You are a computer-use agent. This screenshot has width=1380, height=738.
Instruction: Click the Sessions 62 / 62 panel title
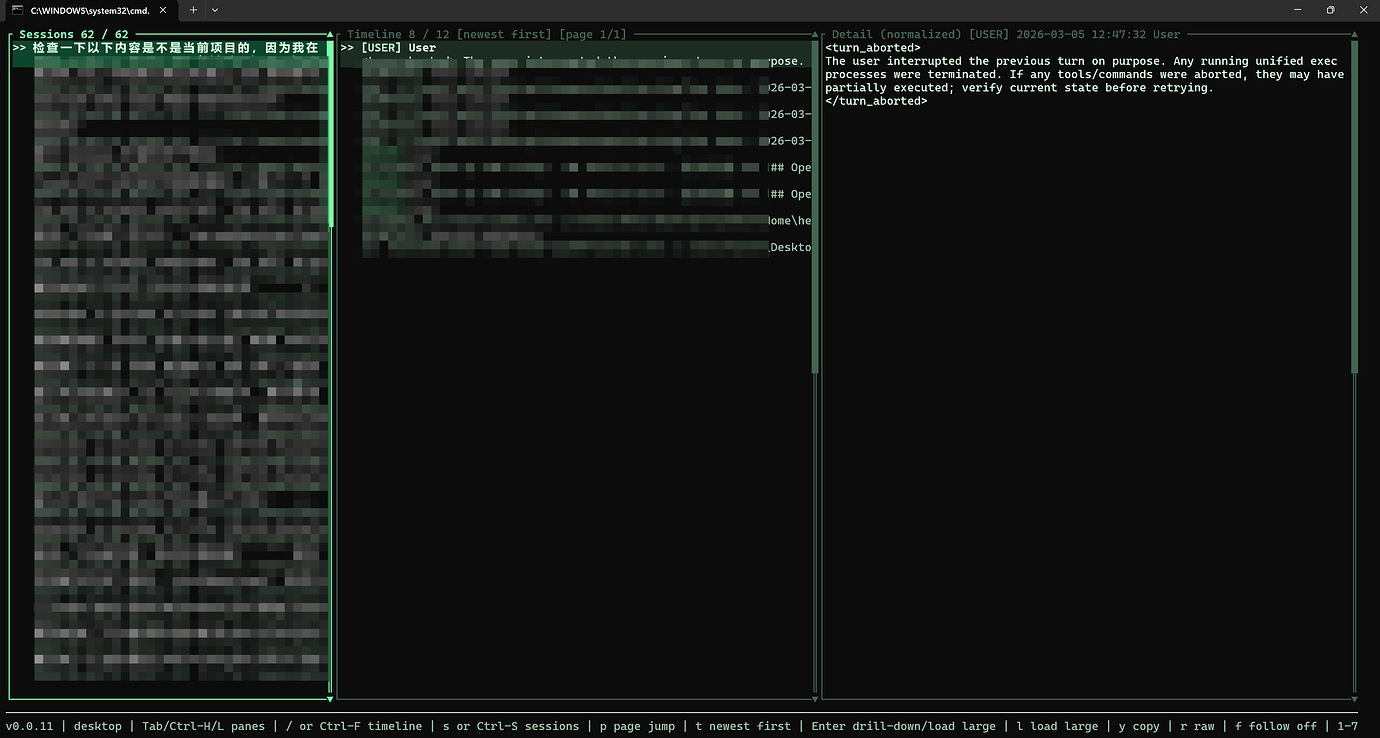pyautogui.click(x=74, y=34)
